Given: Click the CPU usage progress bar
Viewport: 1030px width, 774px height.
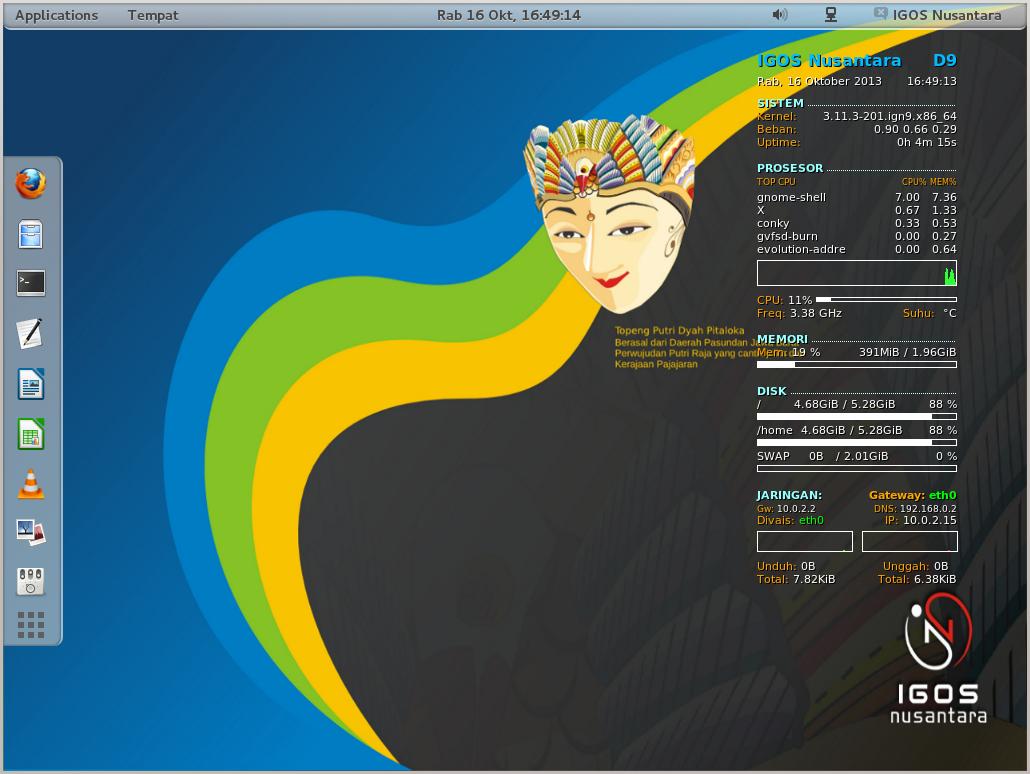Looking at the screenshot, I should click(886, 299).
